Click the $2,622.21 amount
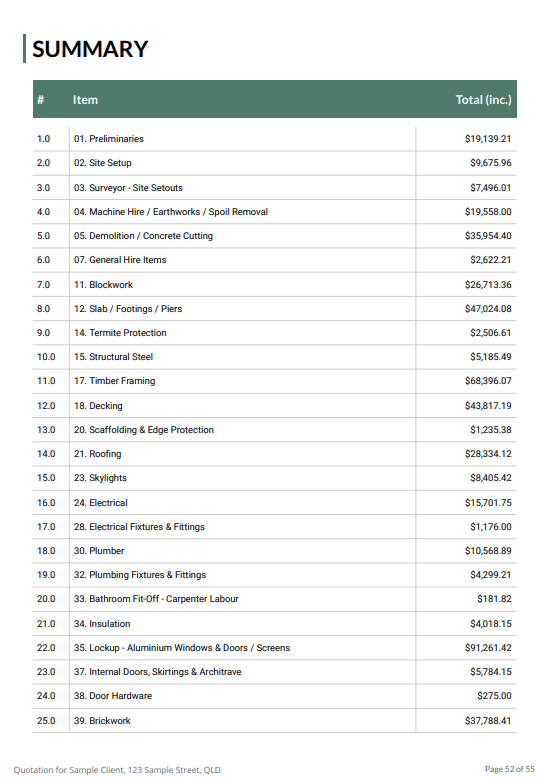This screenshot has width=547, height=778. (491, 259)
